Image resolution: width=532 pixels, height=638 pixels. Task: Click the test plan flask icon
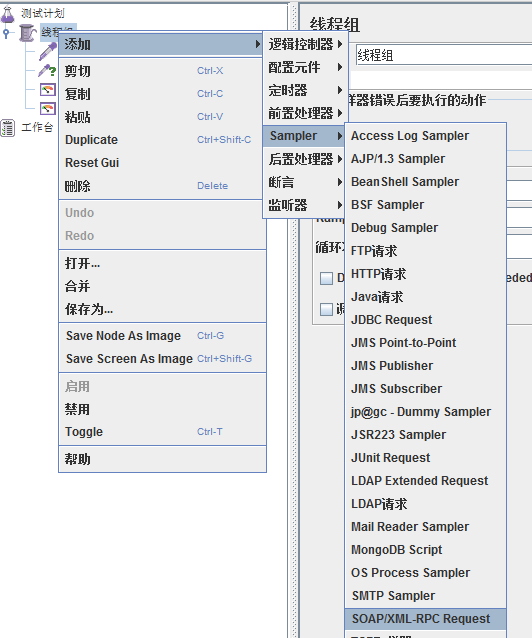pos(8,14)
